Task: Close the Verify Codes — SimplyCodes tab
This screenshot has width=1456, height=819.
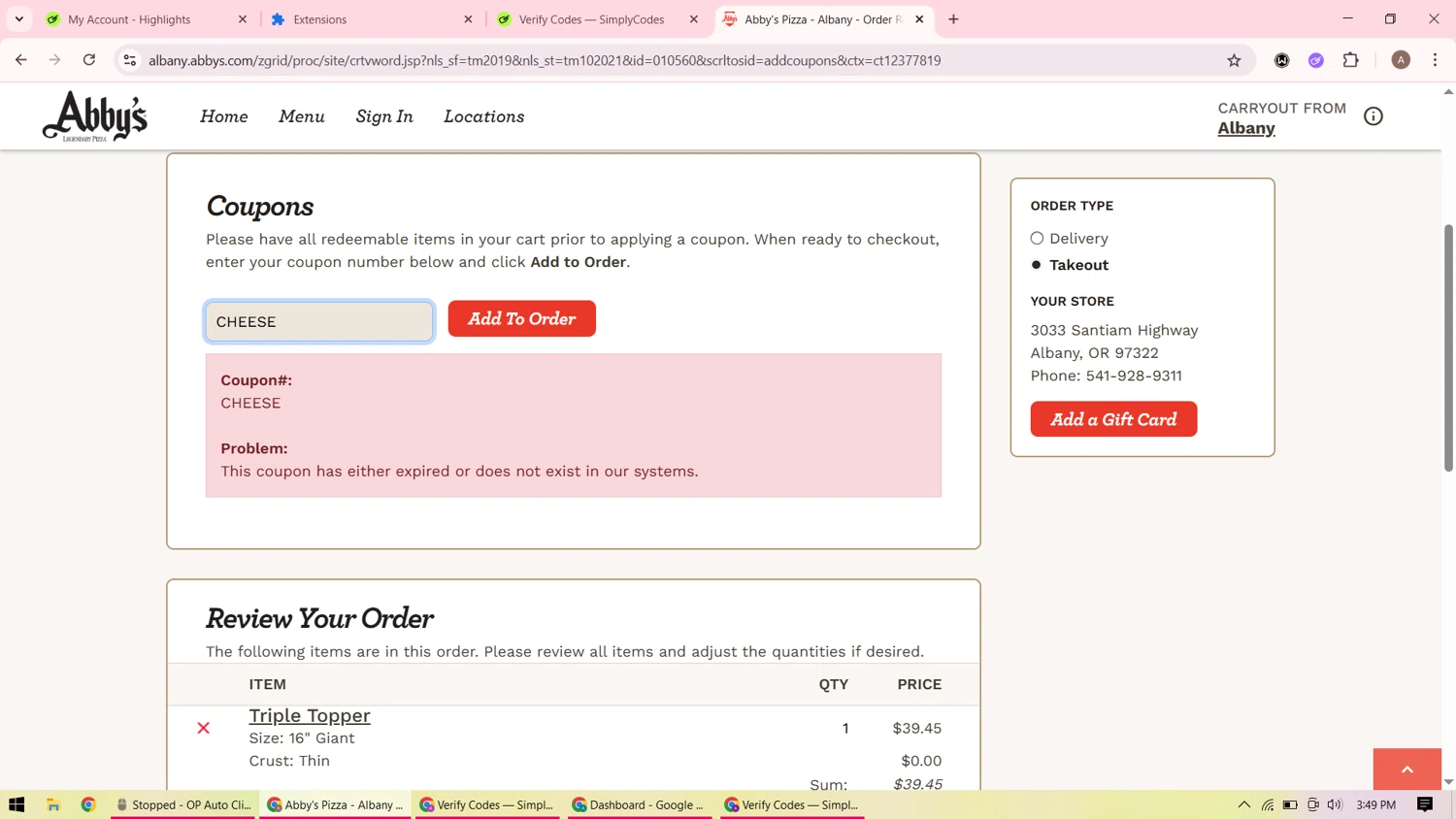Action: click(693, 19)
